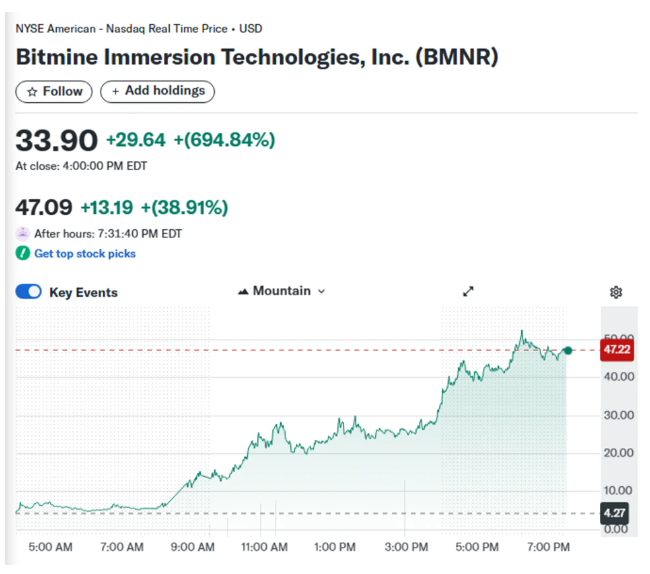Viewport: 650px width, 574px height.
Task: Click the Bitmine Immersion Technologies title
Action: [x=257, y=57]
